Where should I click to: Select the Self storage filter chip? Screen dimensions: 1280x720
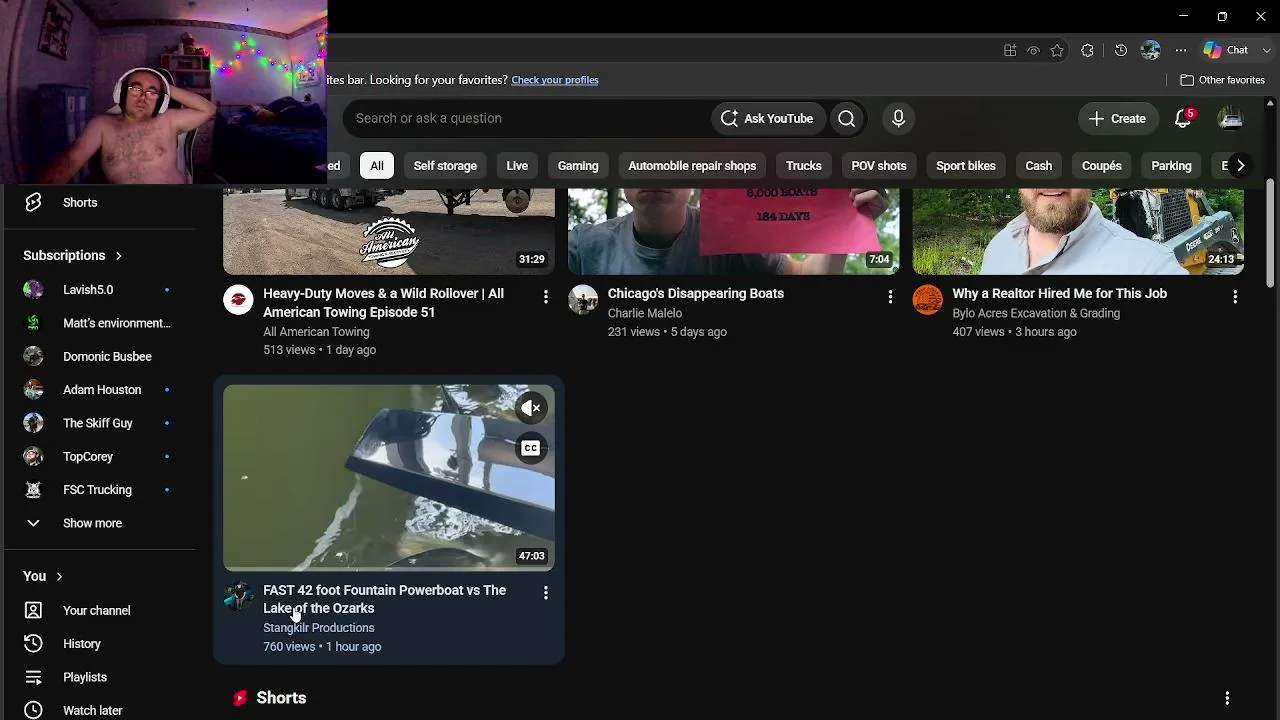tap(445, 166)
